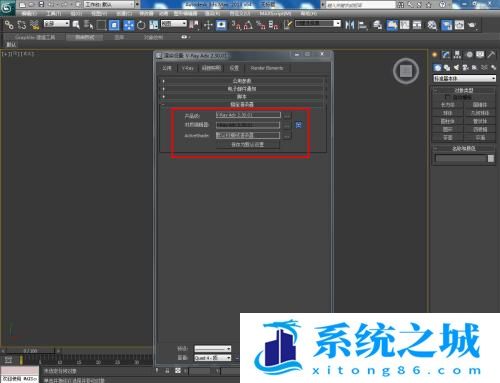The width and height of the screenshot is (500, 383).
Task: Click the Select and Manipulate tool
Action: (x=208, y=25)
